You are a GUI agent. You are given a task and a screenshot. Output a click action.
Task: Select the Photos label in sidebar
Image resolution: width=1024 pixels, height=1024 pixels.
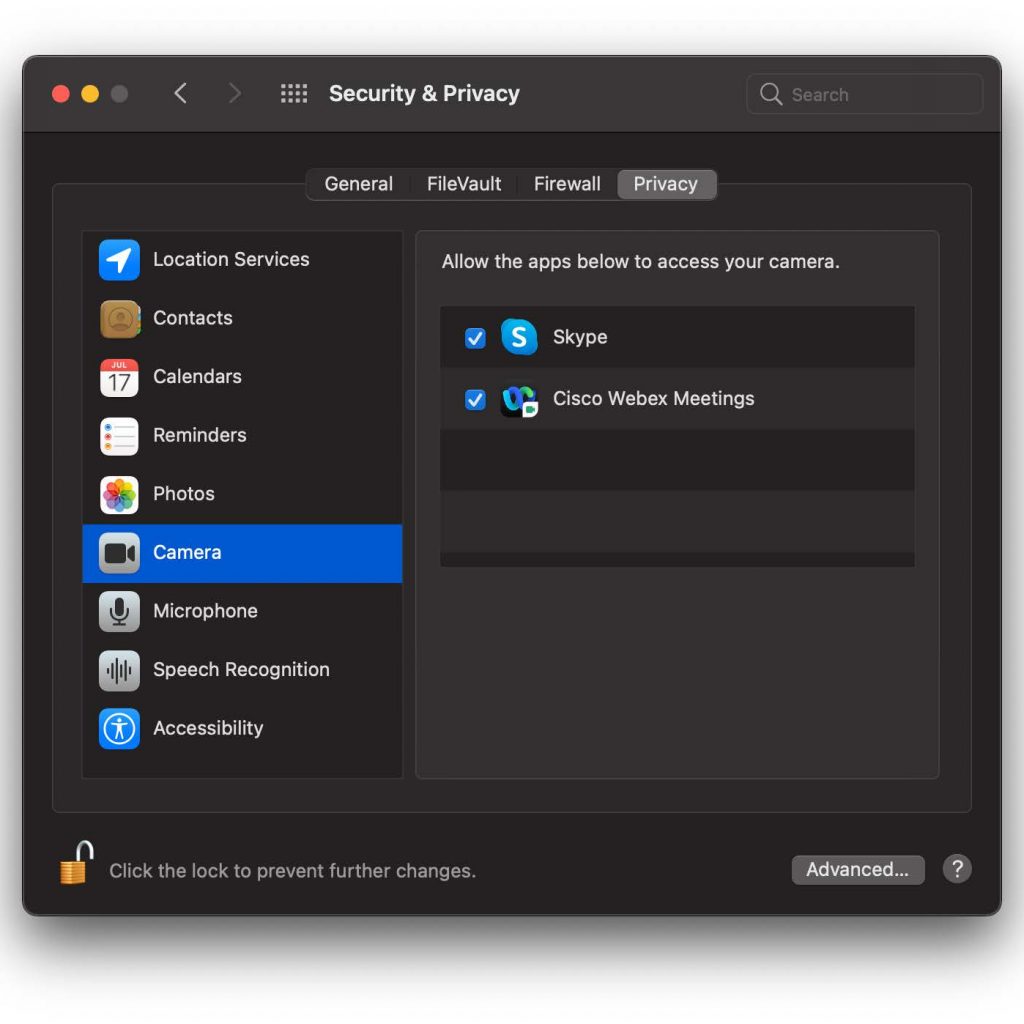[x=184, y=494]
